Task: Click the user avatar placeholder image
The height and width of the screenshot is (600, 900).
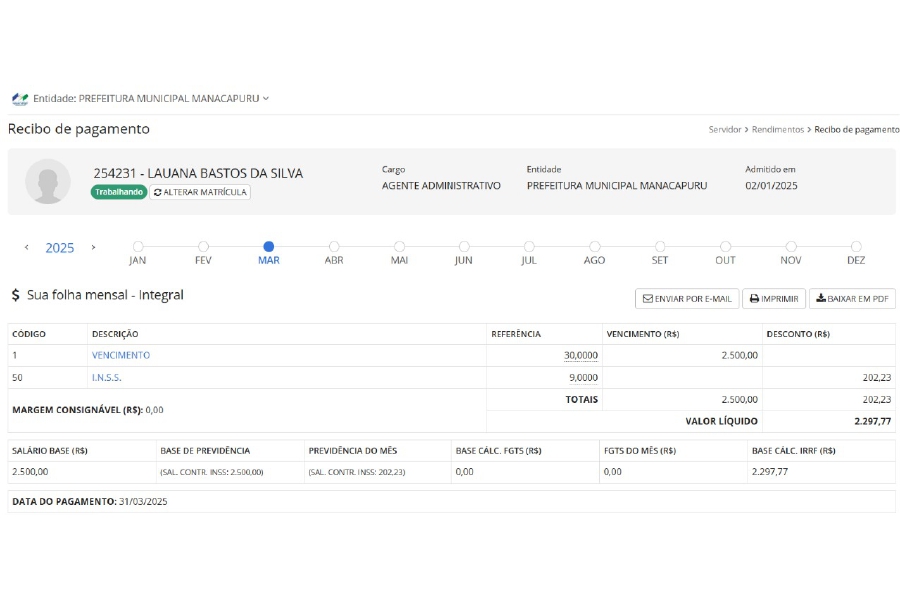Action: tap(48, 181)
